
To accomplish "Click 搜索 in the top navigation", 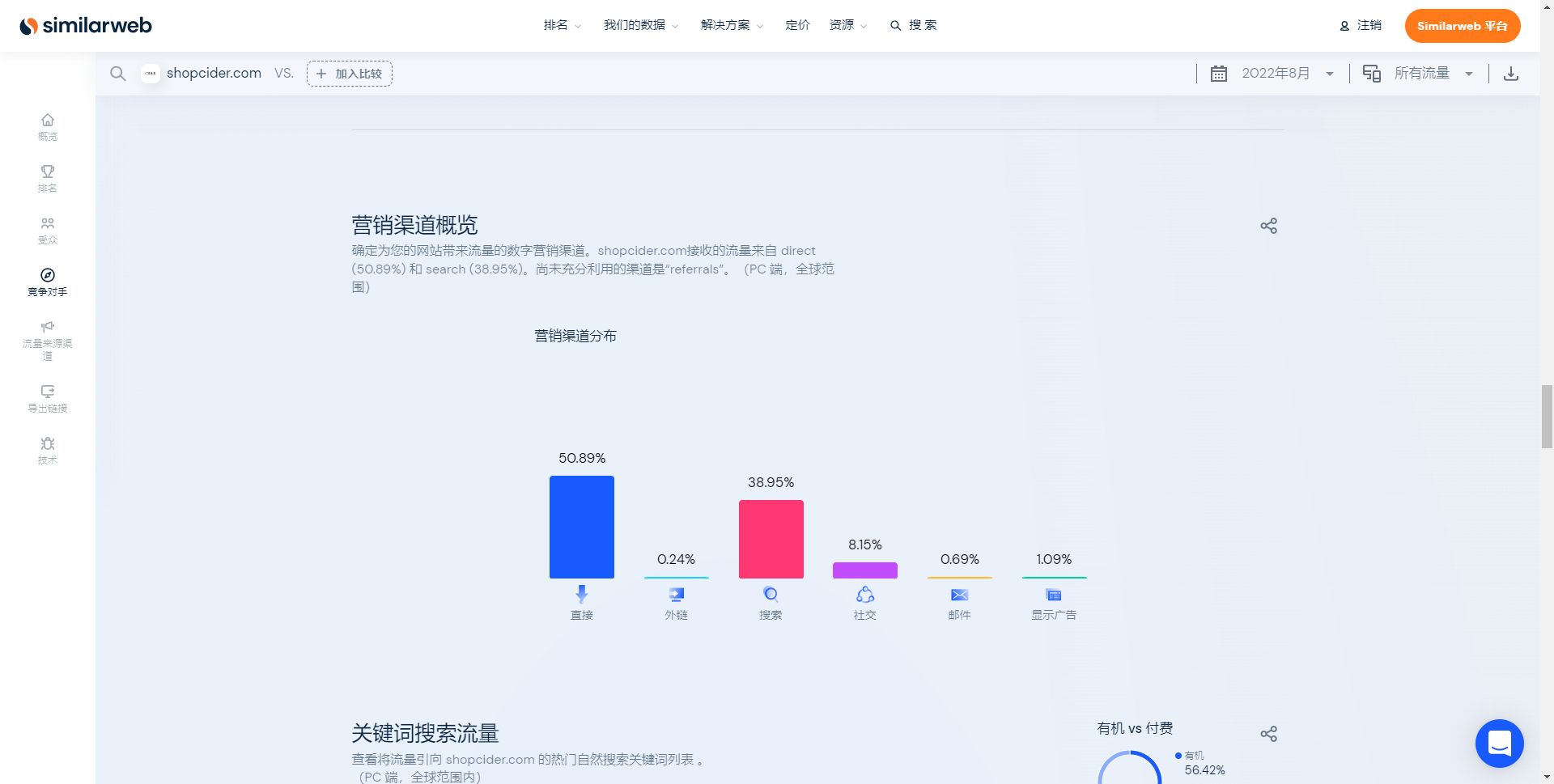I will pos(914,25).
